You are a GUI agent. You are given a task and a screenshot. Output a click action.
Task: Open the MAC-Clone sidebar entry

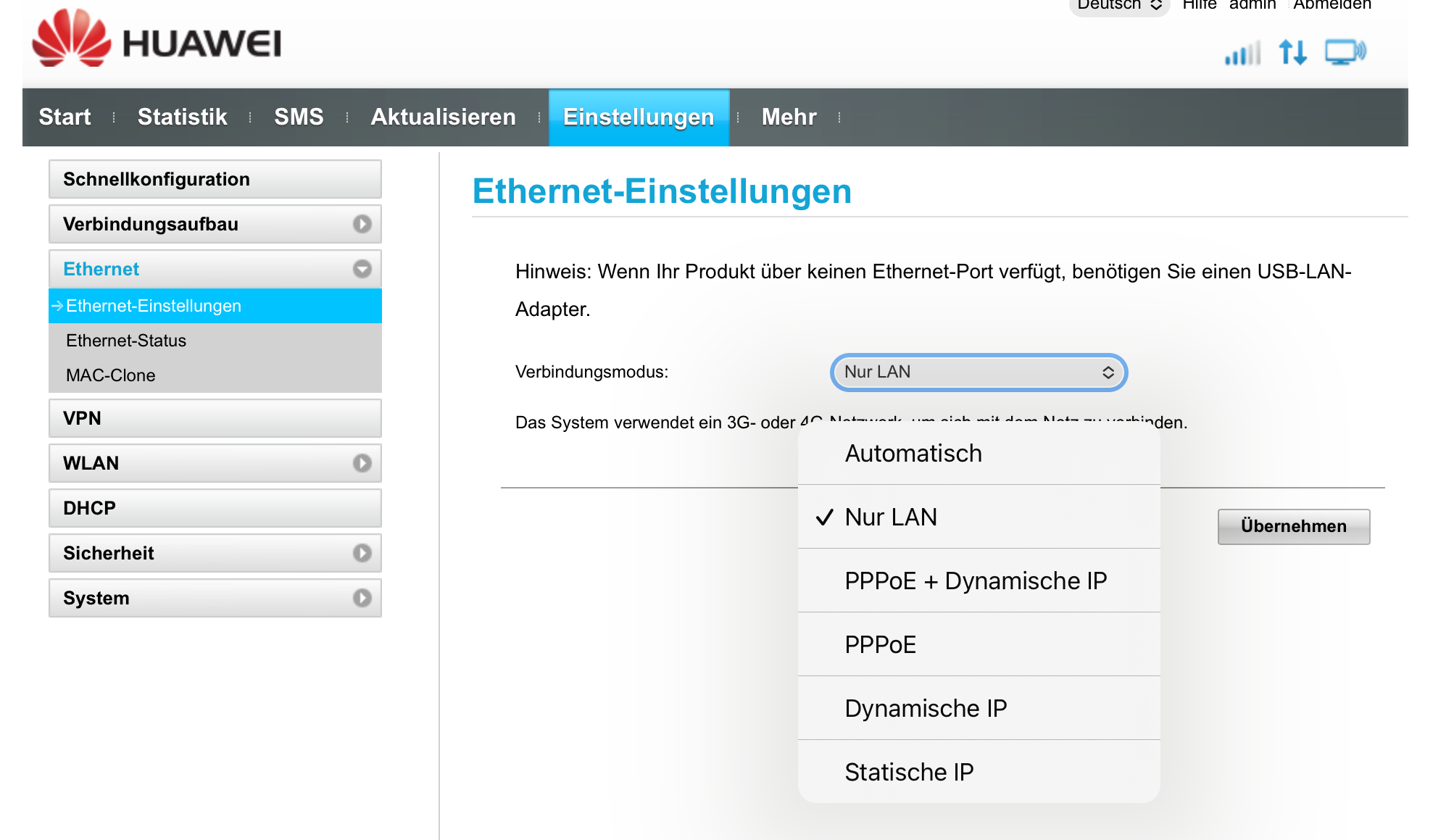[x=111, y=375]
